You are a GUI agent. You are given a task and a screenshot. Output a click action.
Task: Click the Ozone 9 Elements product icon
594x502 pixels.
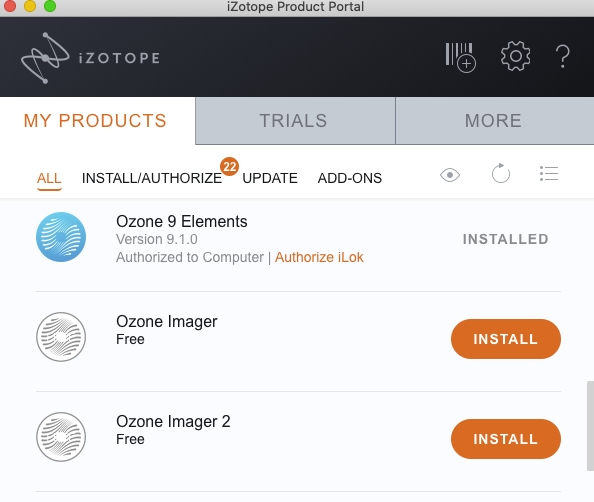point(61,237)
